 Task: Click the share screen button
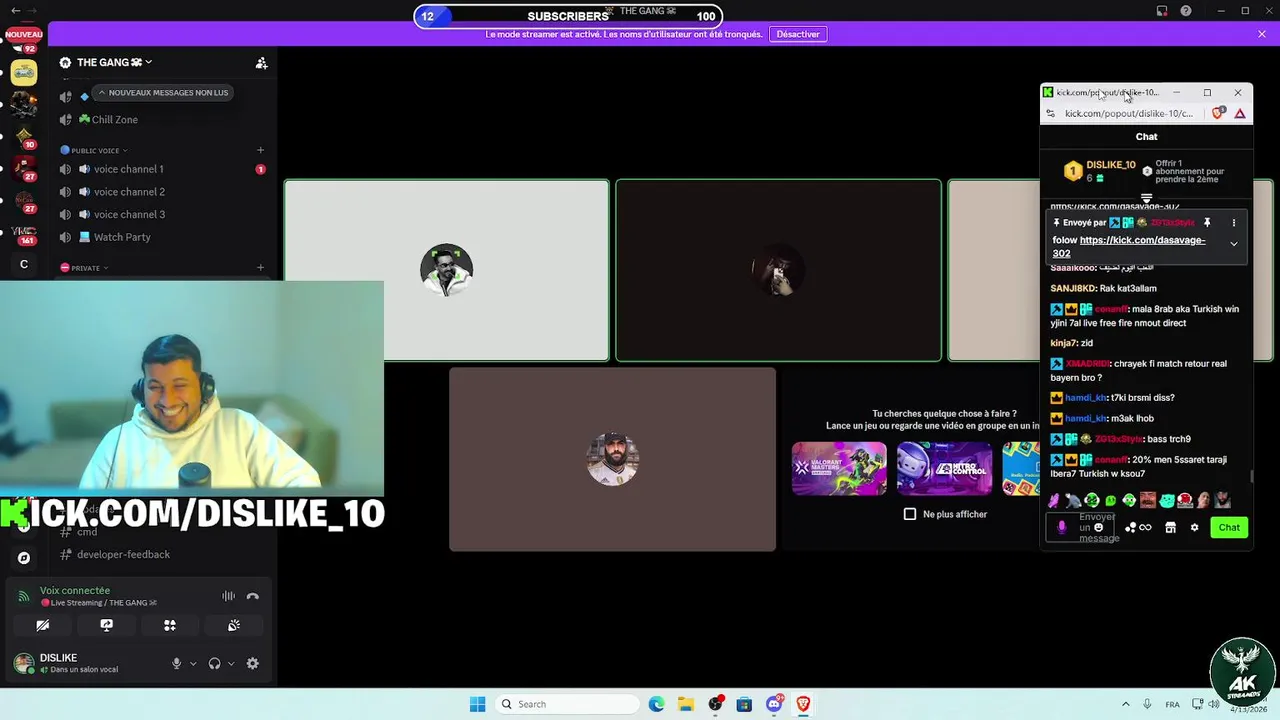click(x=106, y=625)
